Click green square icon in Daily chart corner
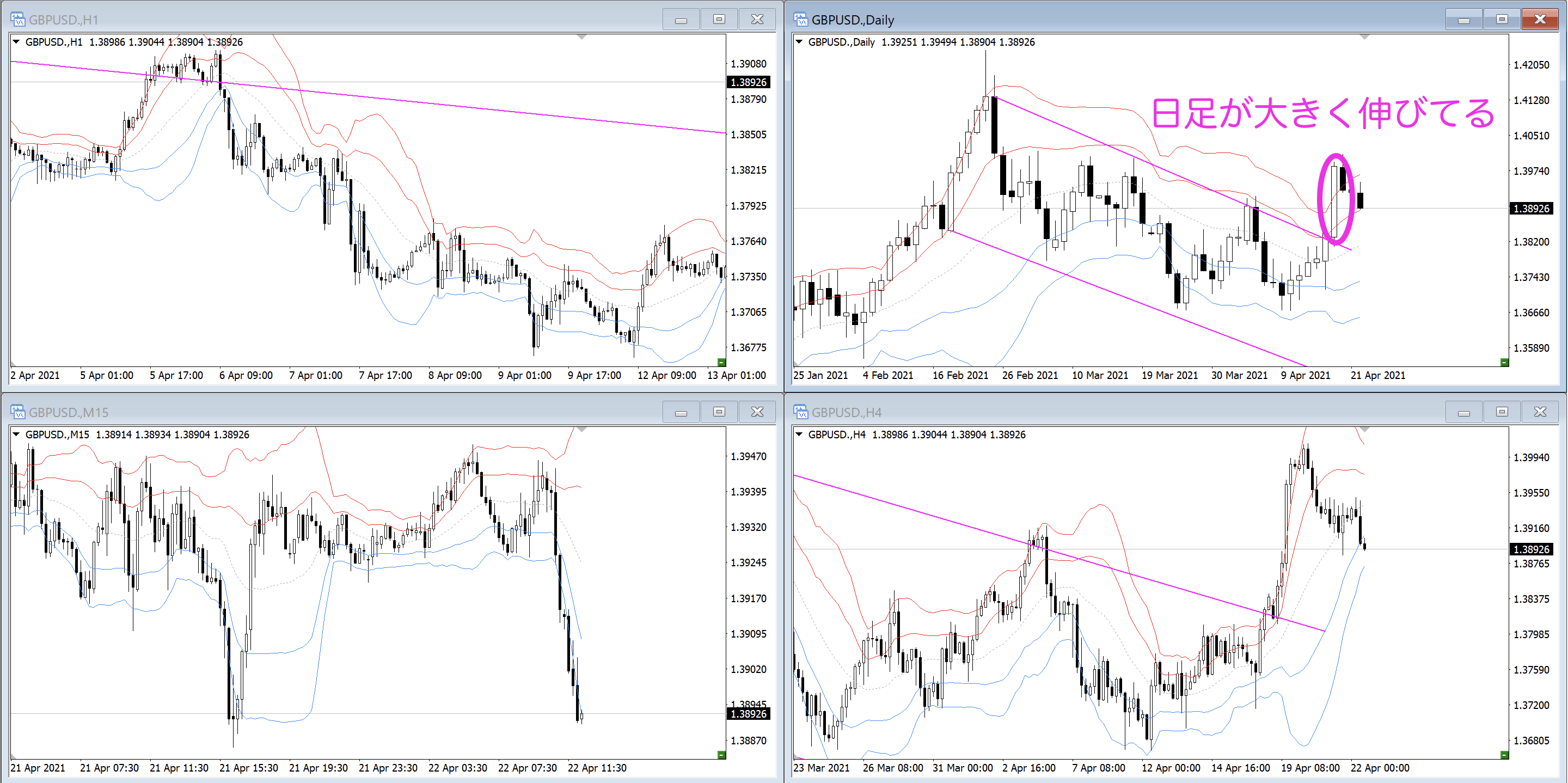Screen dimensions: 1568x783 coord(1504,362)
